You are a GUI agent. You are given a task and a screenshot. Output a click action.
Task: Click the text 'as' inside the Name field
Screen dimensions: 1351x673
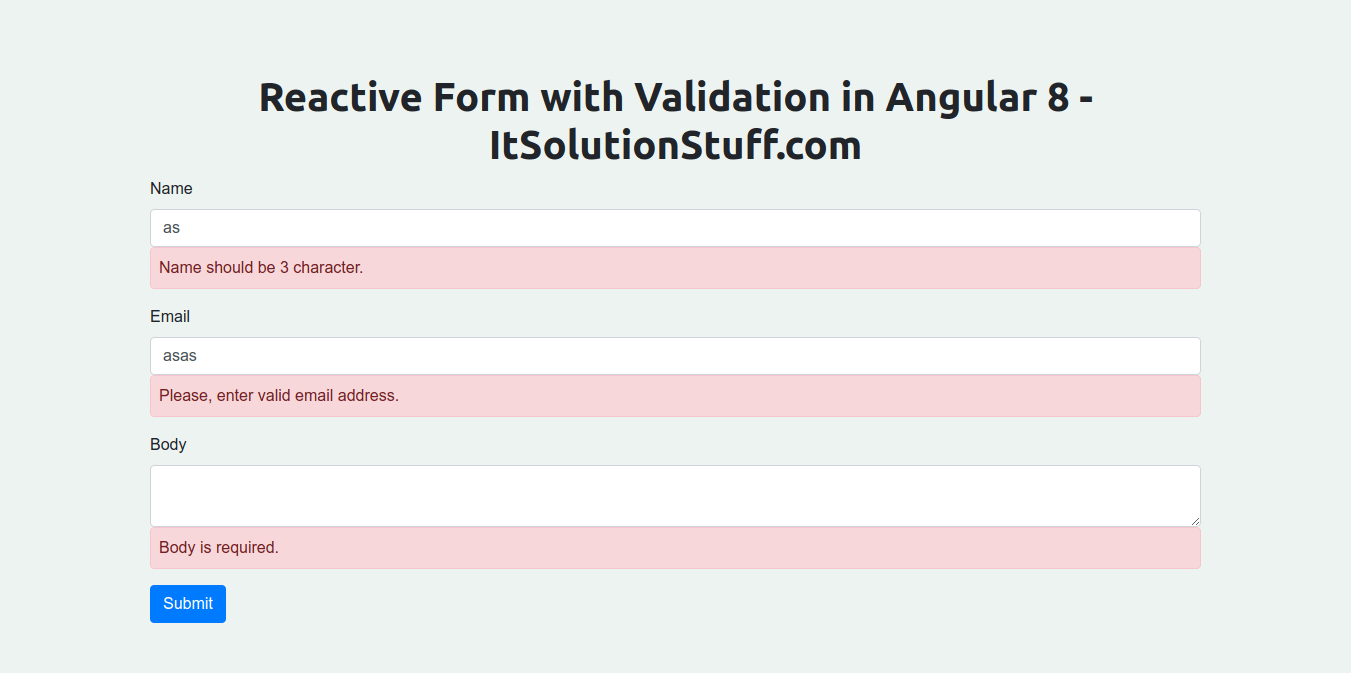click(170, 227)
